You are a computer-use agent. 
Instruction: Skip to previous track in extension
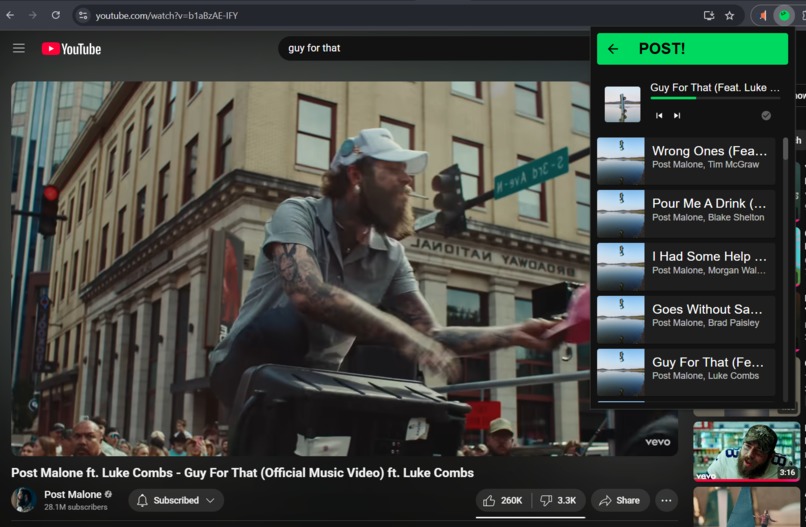point(659,116)
